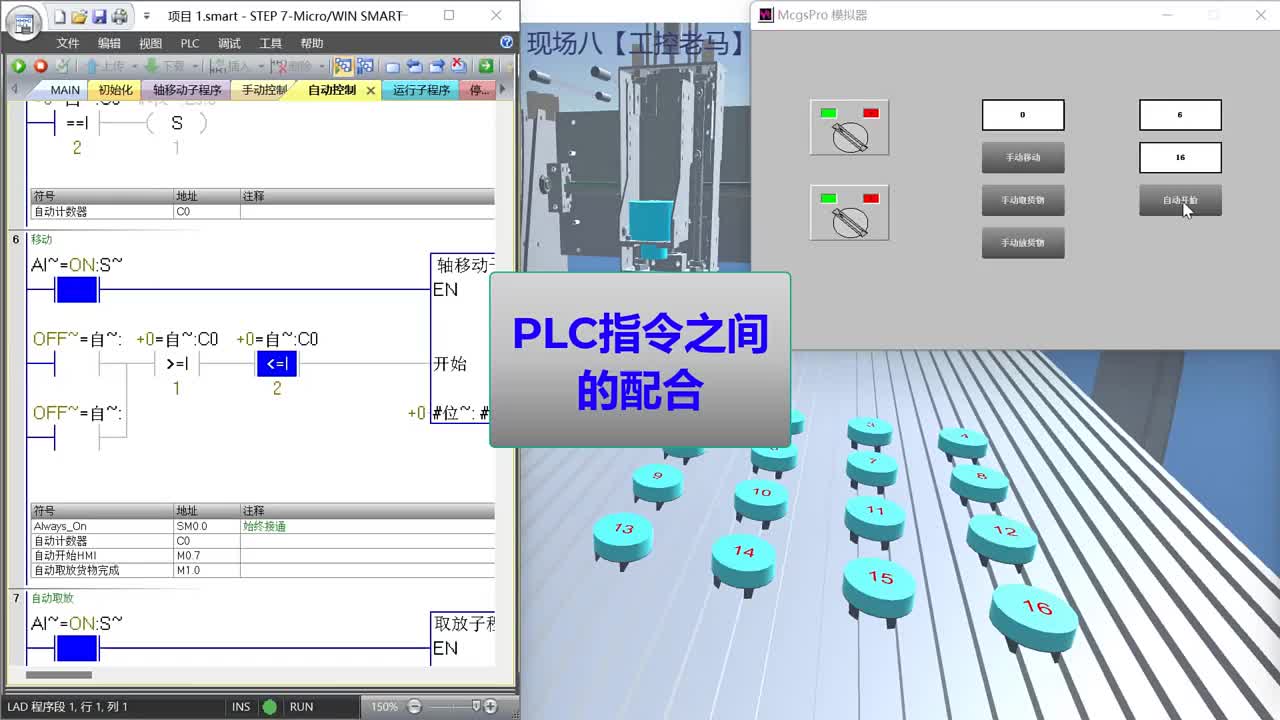Expand the Download (下载) dropdown arrow
Image resolution: width=1280 pixels, height=720 pixels.
pos(193,66)
